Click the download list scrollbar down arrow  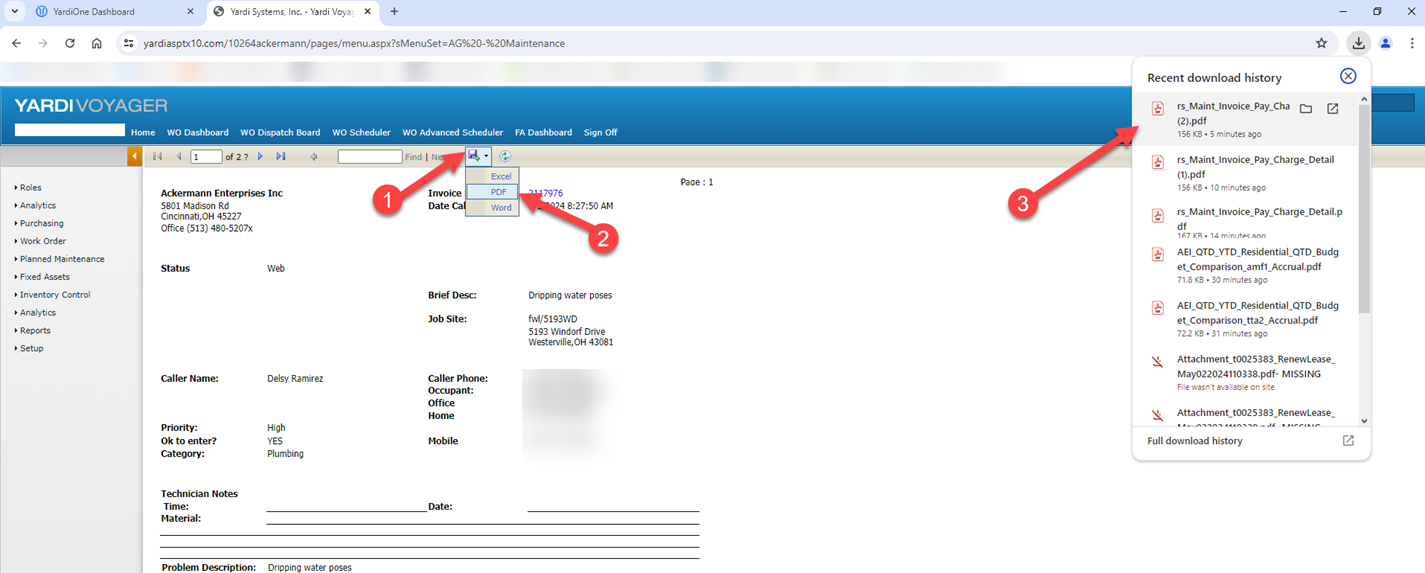(x=1364, y=421)
